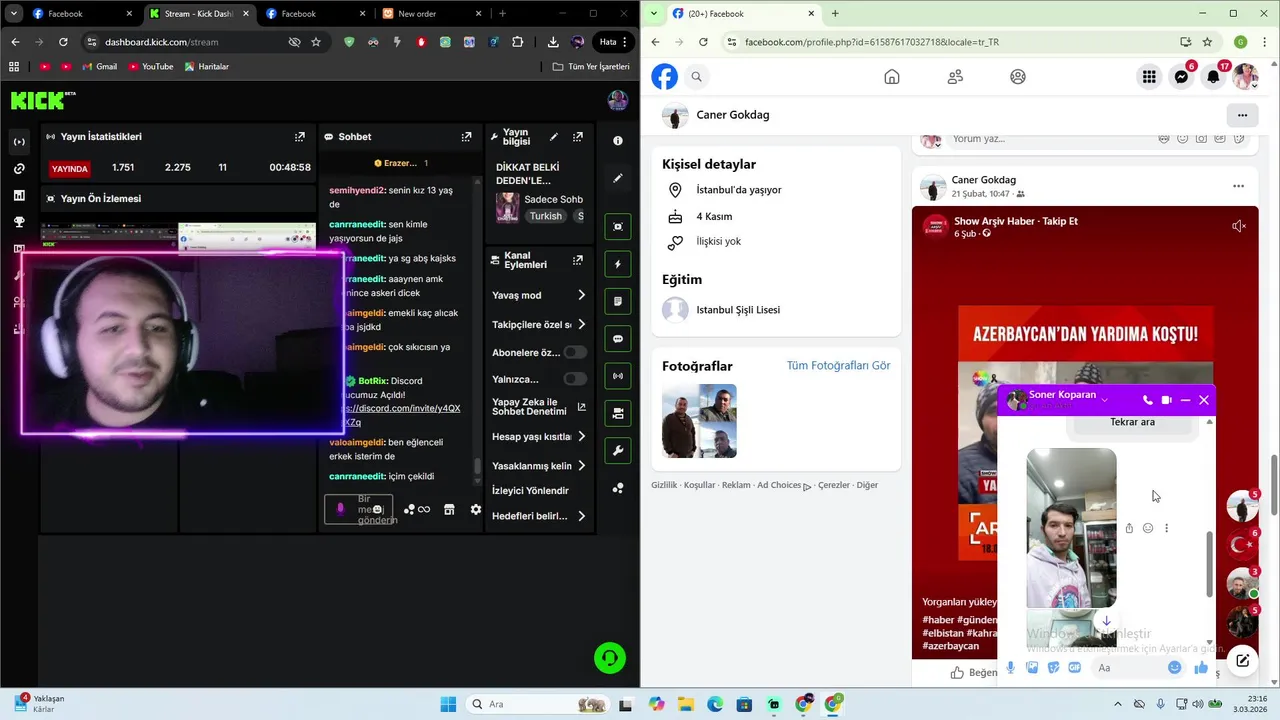Pop out the Kanal Eylemleri panel

pyautogui.click(x=577, y=260)
